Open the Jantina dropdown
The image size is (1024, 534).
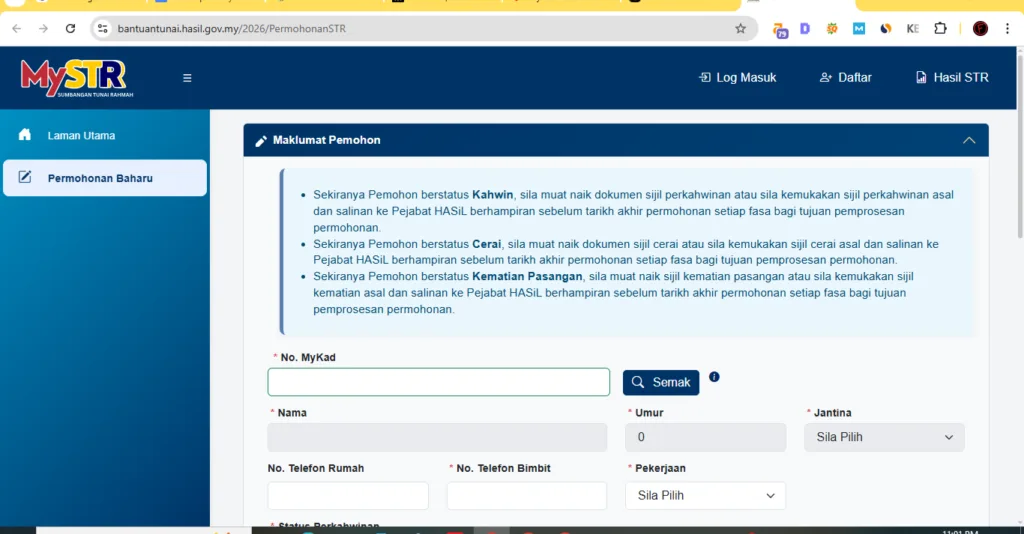[x=884, y=437]
